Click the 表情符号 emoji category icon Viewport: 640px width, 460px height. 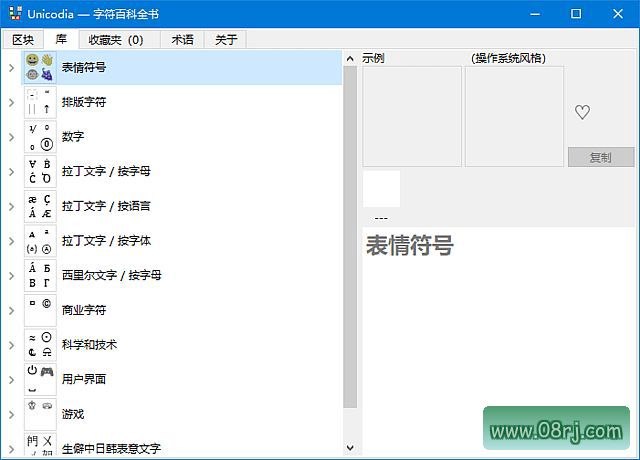coord(40,67)
